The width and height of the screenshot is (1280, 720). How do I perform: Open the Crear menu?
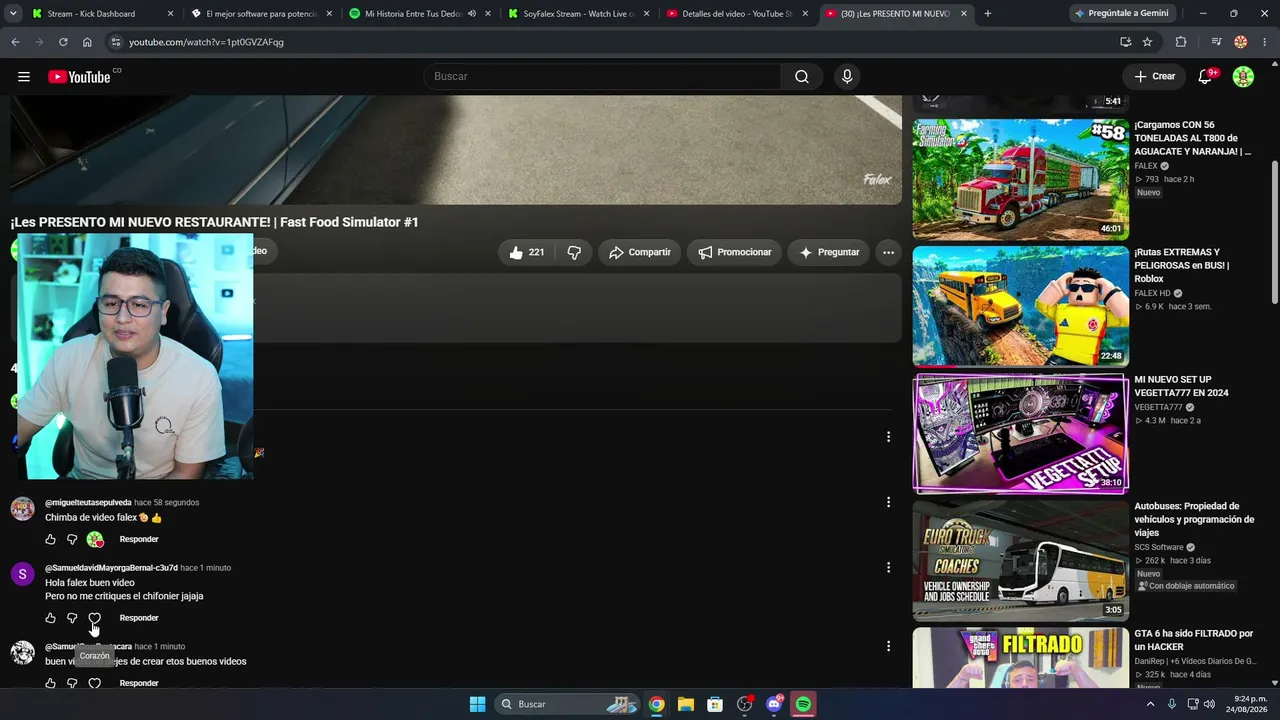tap(1154, 77)
